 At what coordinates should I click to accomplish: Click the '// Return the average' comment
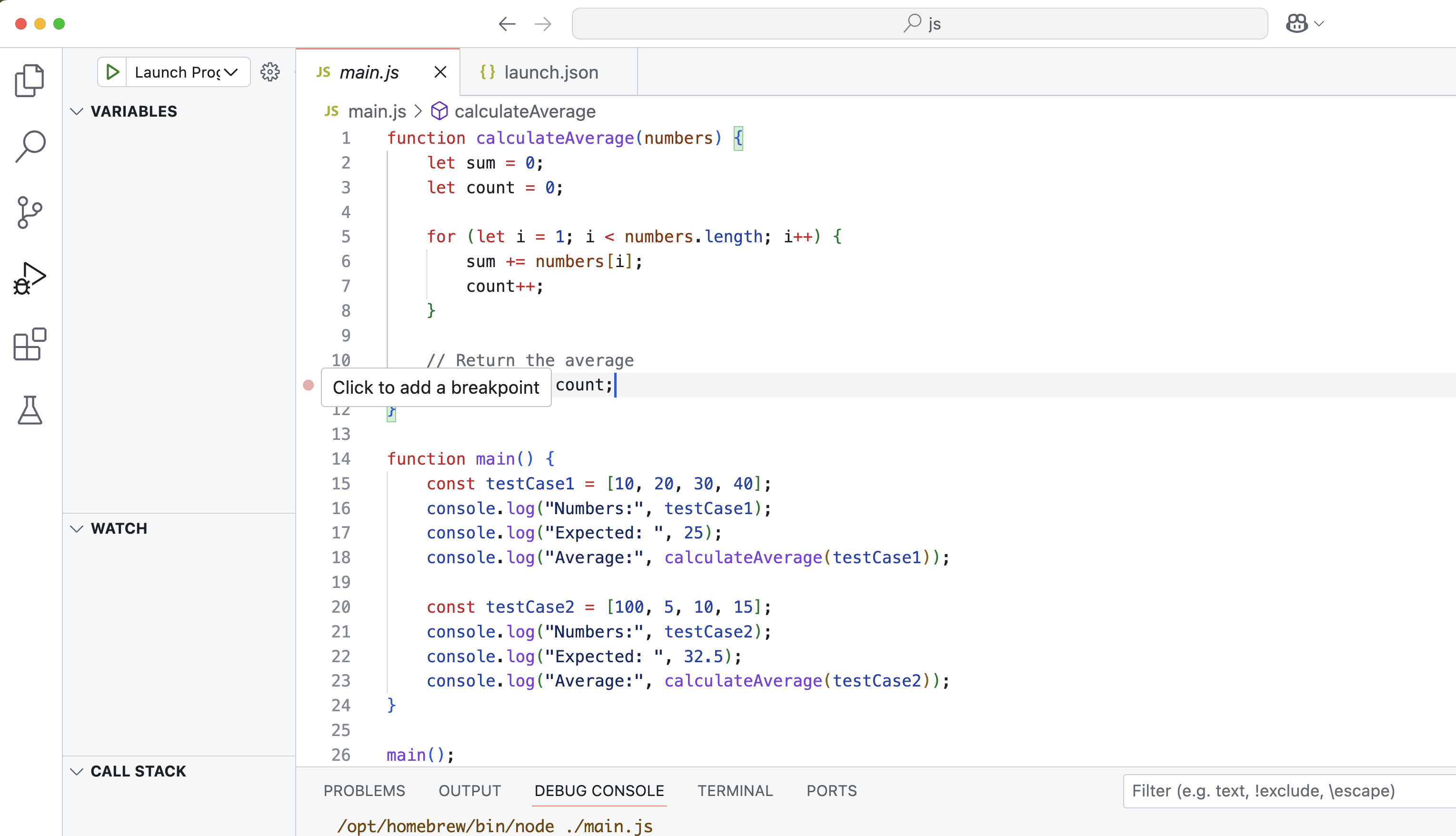(530, 360)
